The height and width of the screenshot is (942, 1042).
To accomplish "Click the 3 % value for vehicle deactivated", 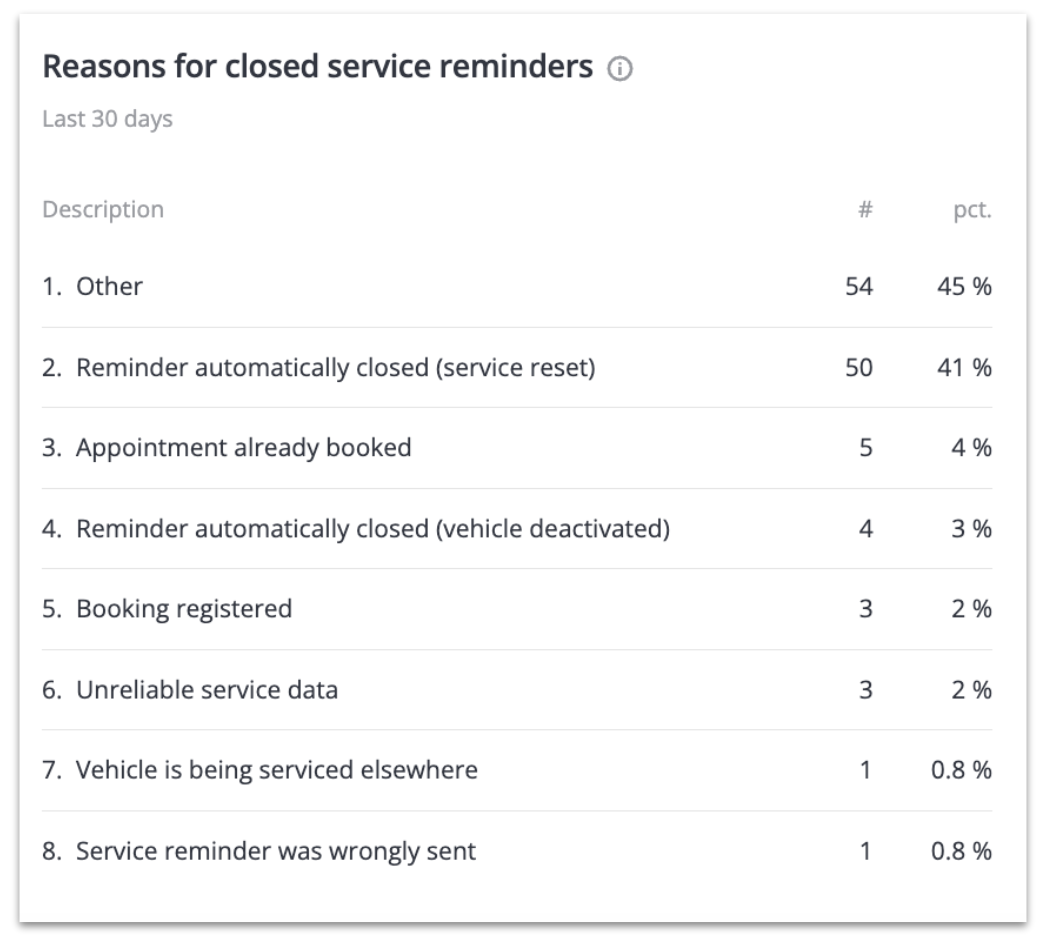I will [972, 529].
